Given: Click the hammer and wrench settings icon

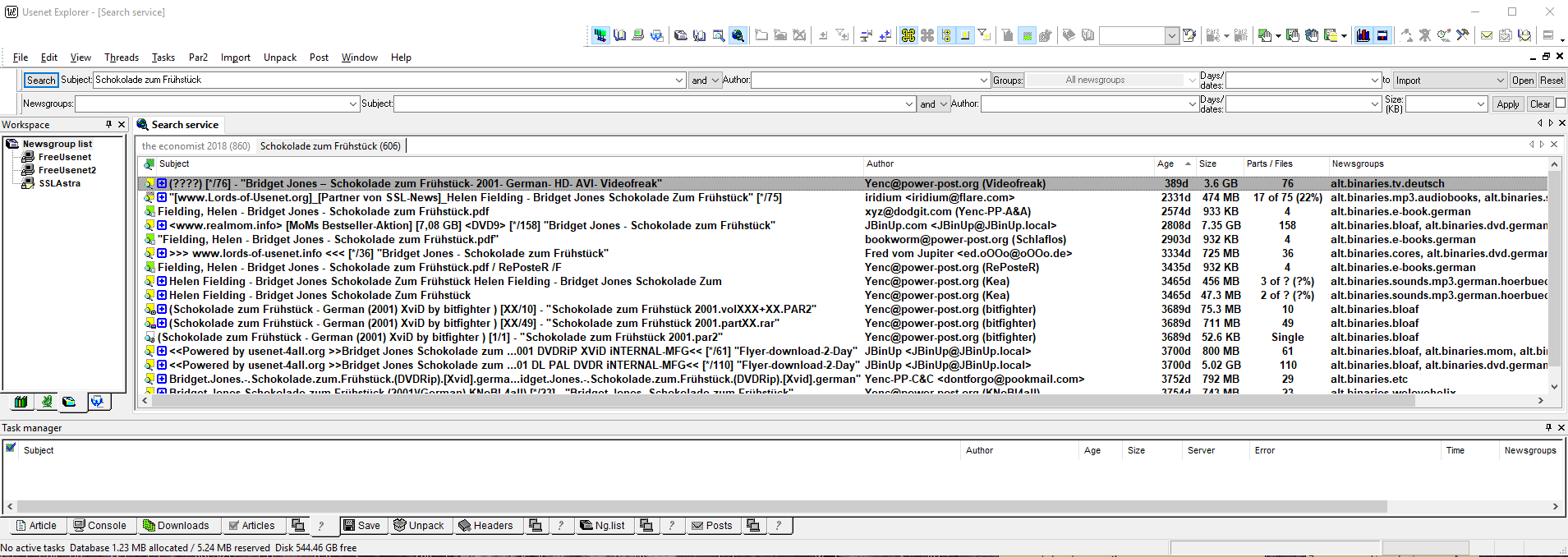Looking at the screenshot, I should point(1462,35).
